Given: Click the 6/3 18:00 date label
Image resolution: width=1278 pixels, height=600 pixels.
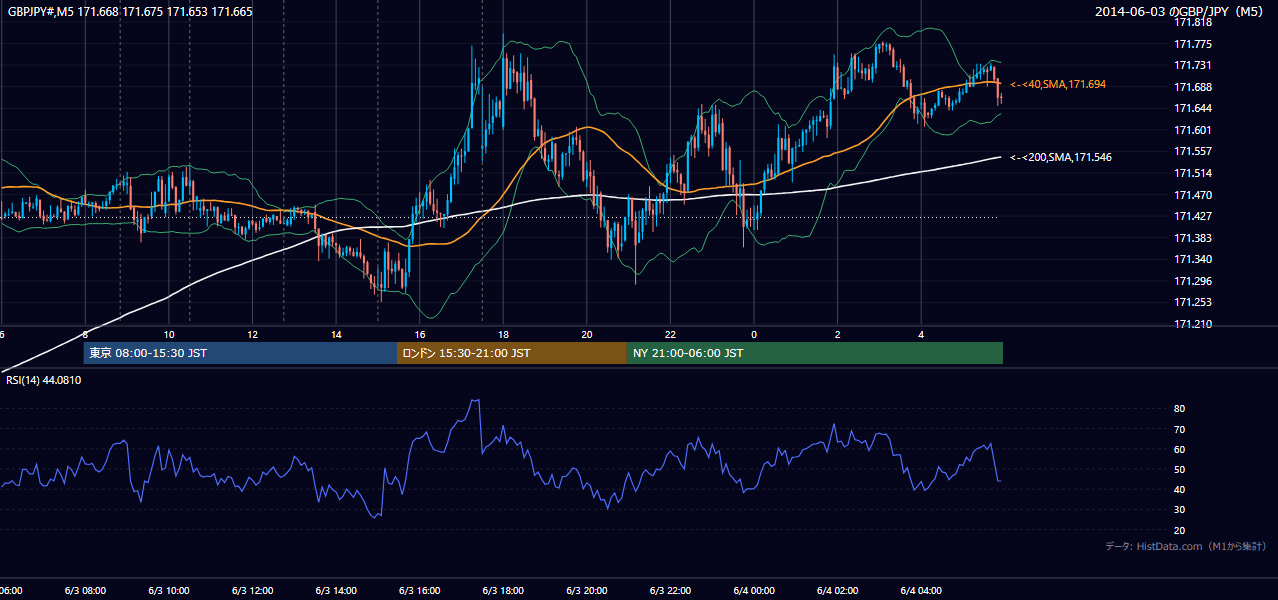Looking at the screenshot, I should (x=503, y=591).
